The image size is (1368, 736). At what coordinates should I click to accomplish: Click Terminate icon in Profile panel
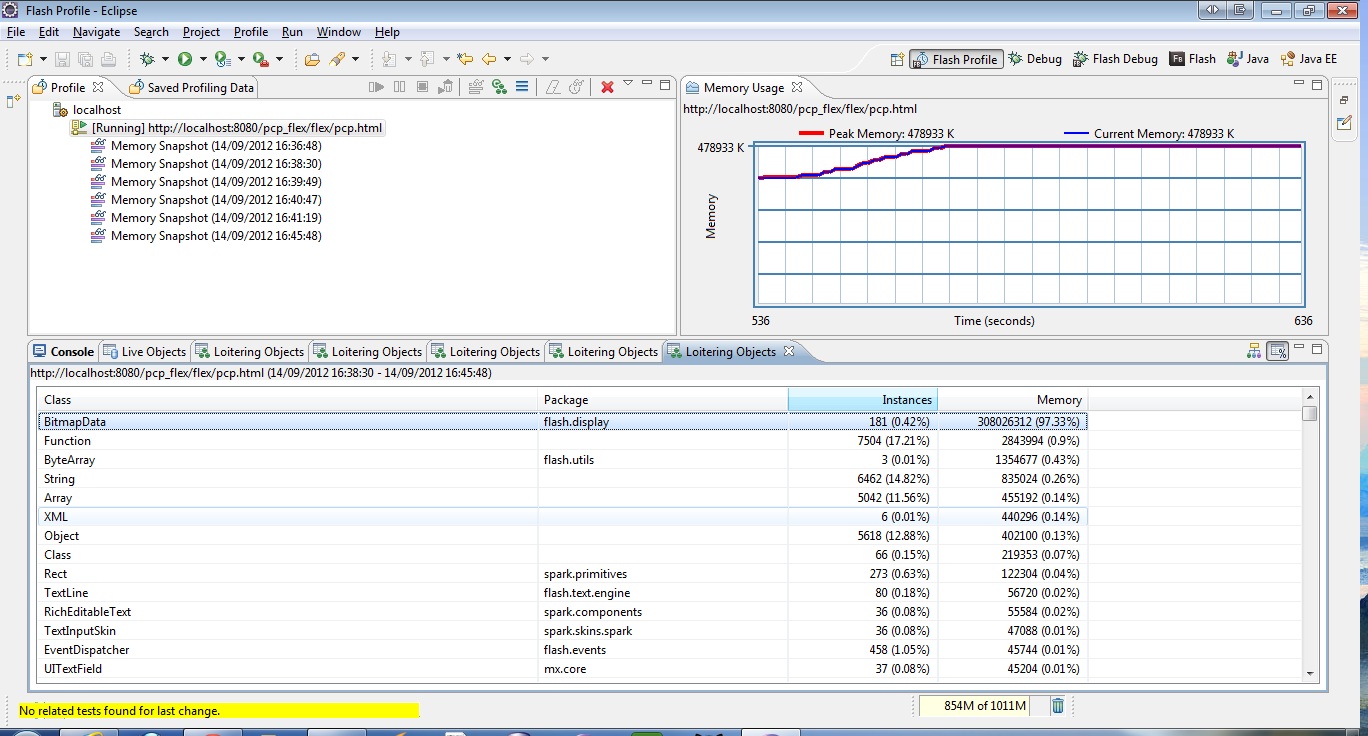423,87
